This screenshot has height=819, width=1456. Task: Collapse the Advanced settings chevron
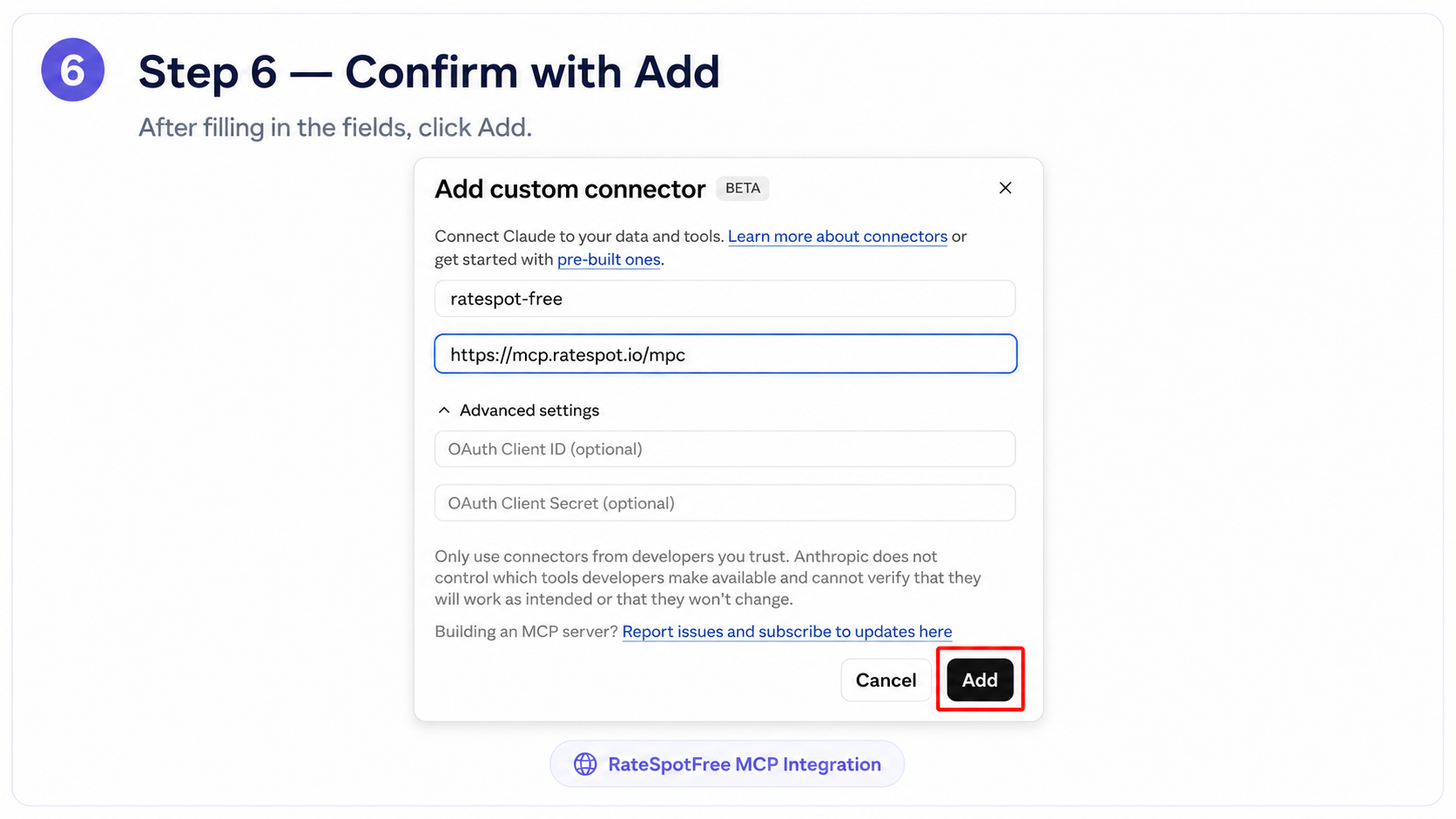tap(444, 410)
